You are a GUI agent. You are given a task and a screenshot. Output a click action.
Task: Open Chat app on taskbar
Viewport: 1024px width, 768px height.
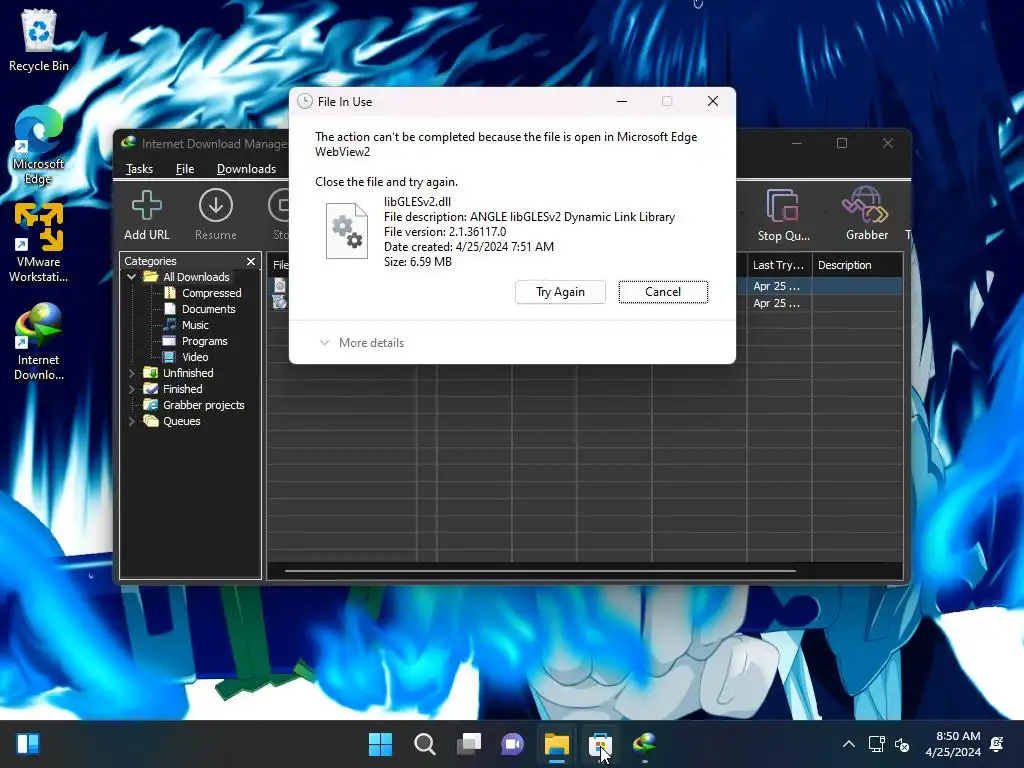[x=513, y=744]
